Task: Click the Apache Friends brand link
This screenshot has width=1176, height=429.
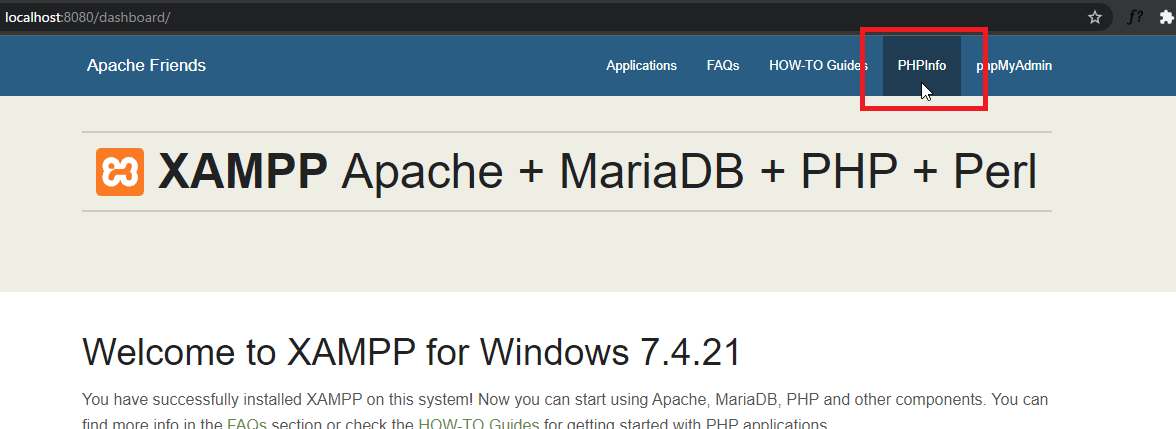Action: click(x=146, y=66)
